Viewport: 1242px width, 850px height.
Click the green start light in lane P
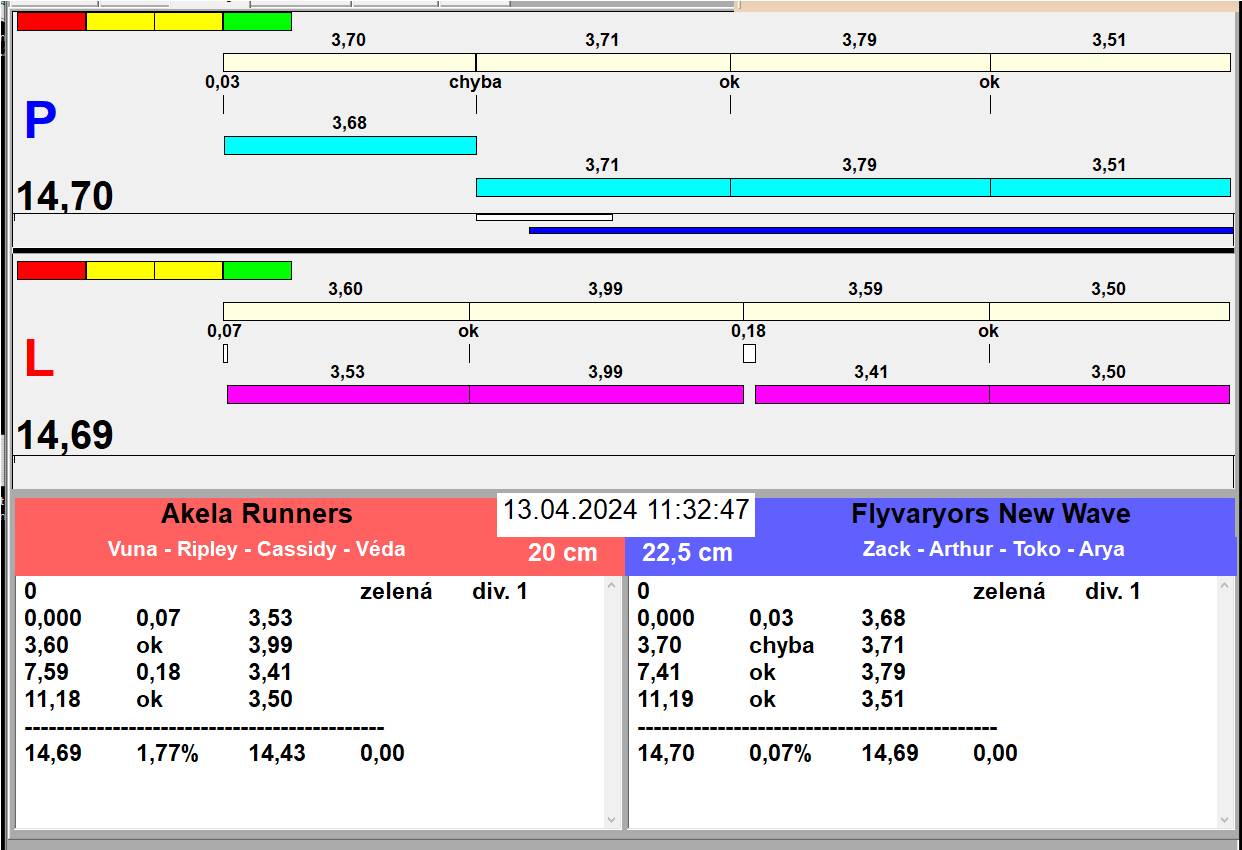(257, 21)
